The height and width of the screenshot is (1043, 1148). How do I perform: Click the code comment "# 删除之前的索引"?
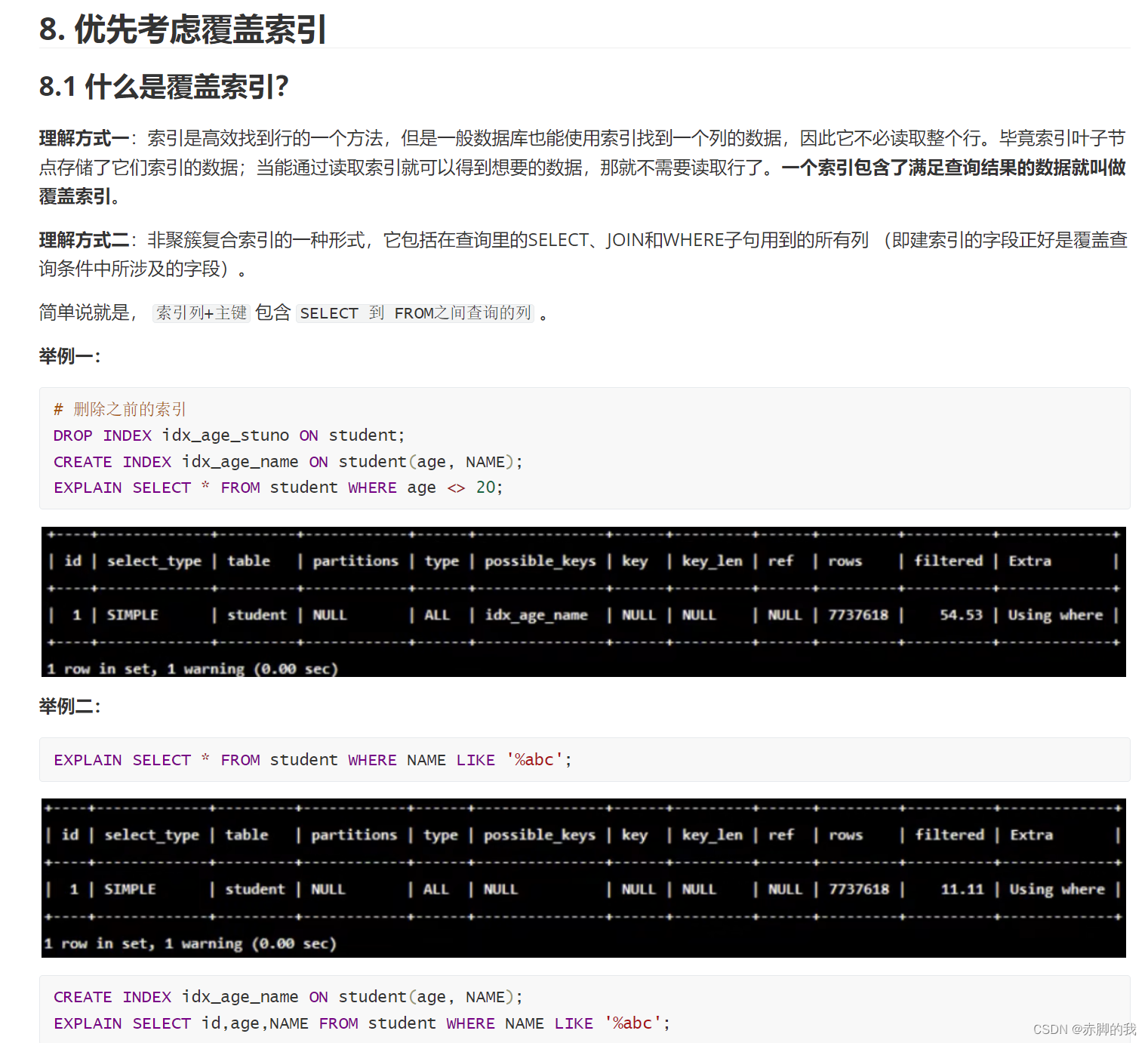[119, 409]
